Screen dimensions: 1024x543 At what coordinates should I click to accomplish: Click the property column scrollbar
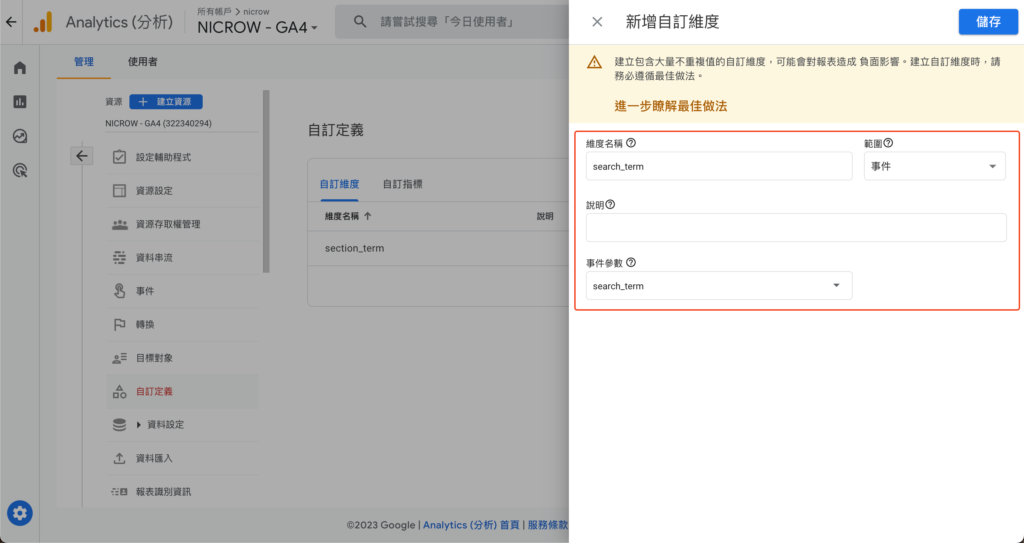(x=266, y=182)
